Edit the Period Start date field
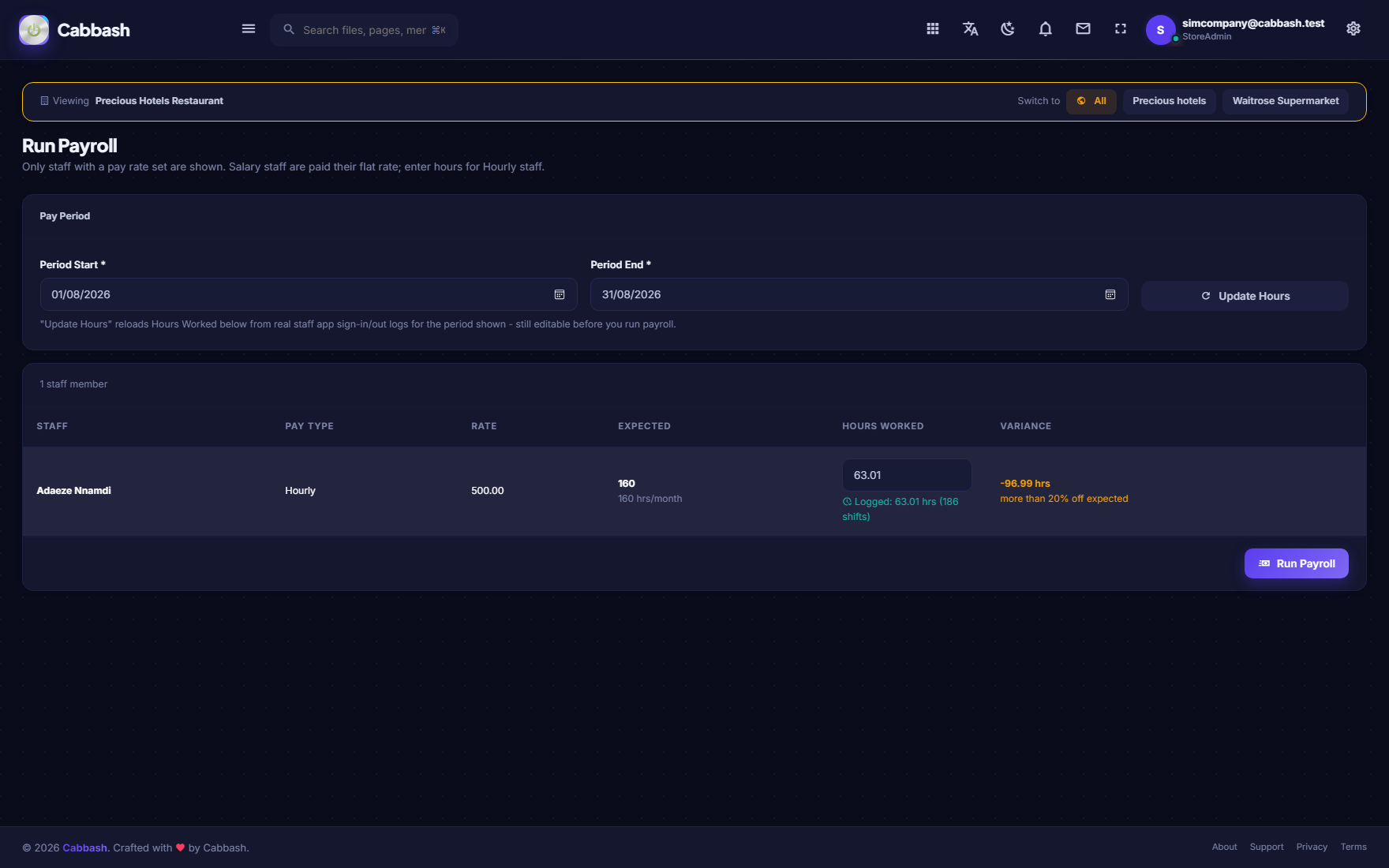The image size is (1389, 868). point(309,294)
